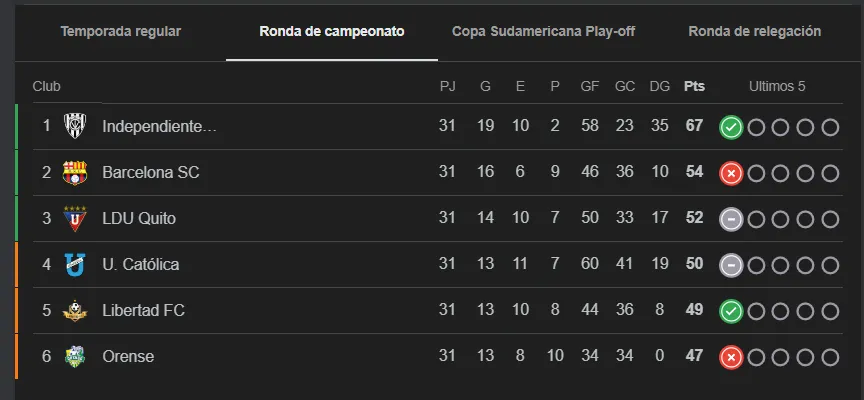The image size is (864, 400).
Task: Click Orense's red loss result icon
Action: (x=731, y=357)
